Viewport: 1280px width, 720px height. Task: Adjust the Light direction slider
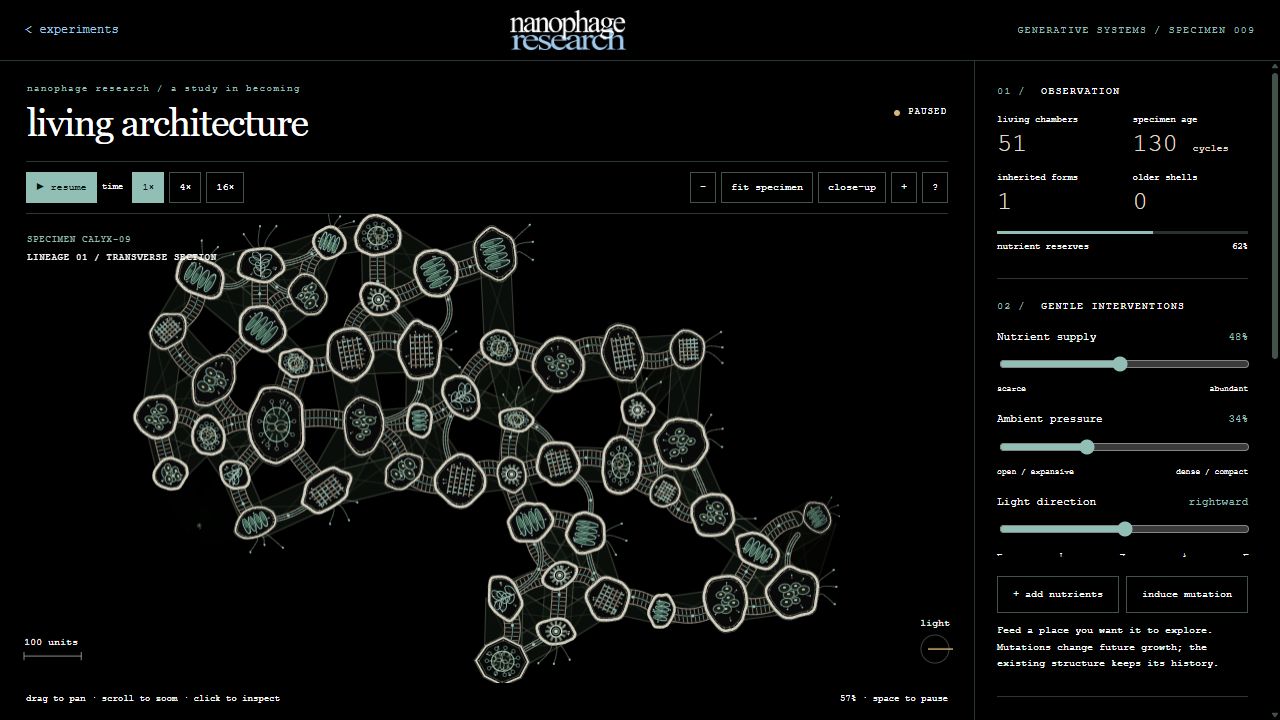click(1123, 529)
